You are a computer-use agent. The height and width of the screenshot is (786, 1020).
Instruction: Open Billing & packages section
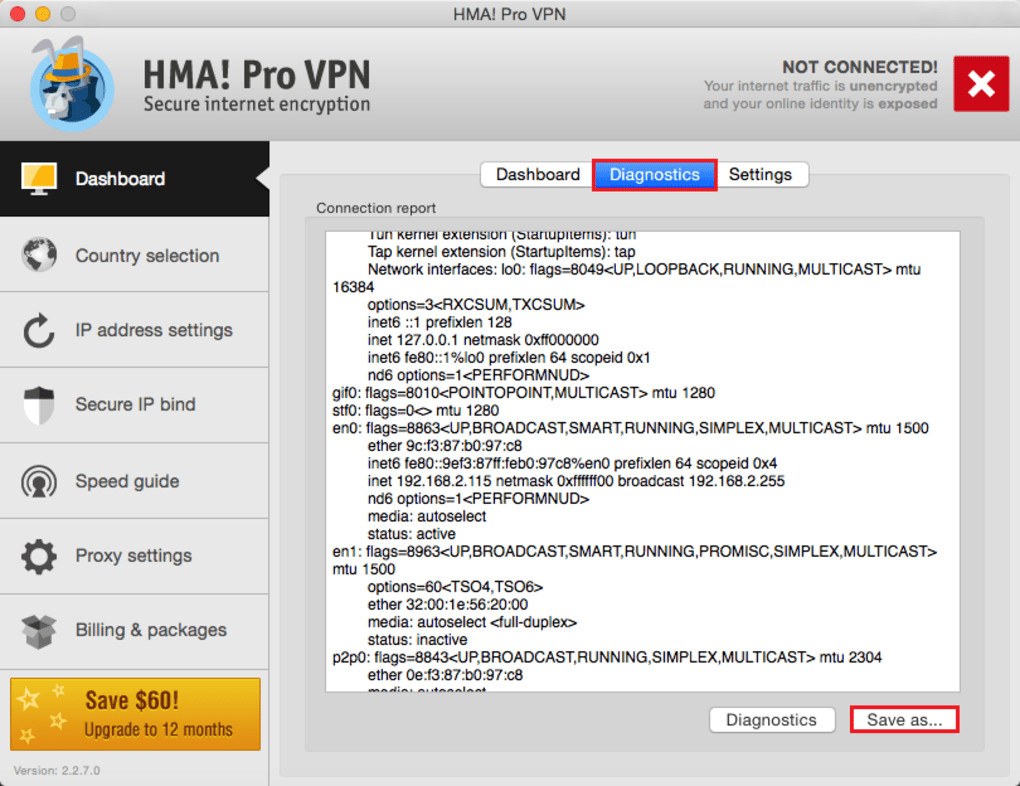point(135,631)
